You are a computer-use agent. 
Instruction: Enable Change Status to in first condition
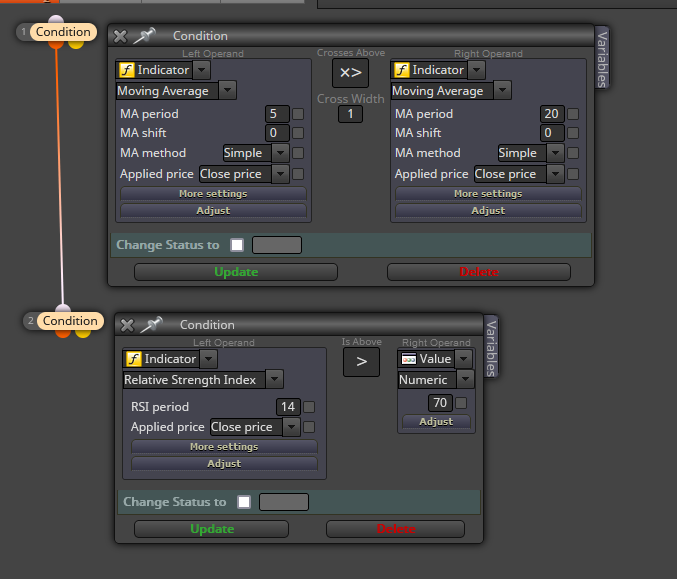pyautogui.click(x=237, y=245)
